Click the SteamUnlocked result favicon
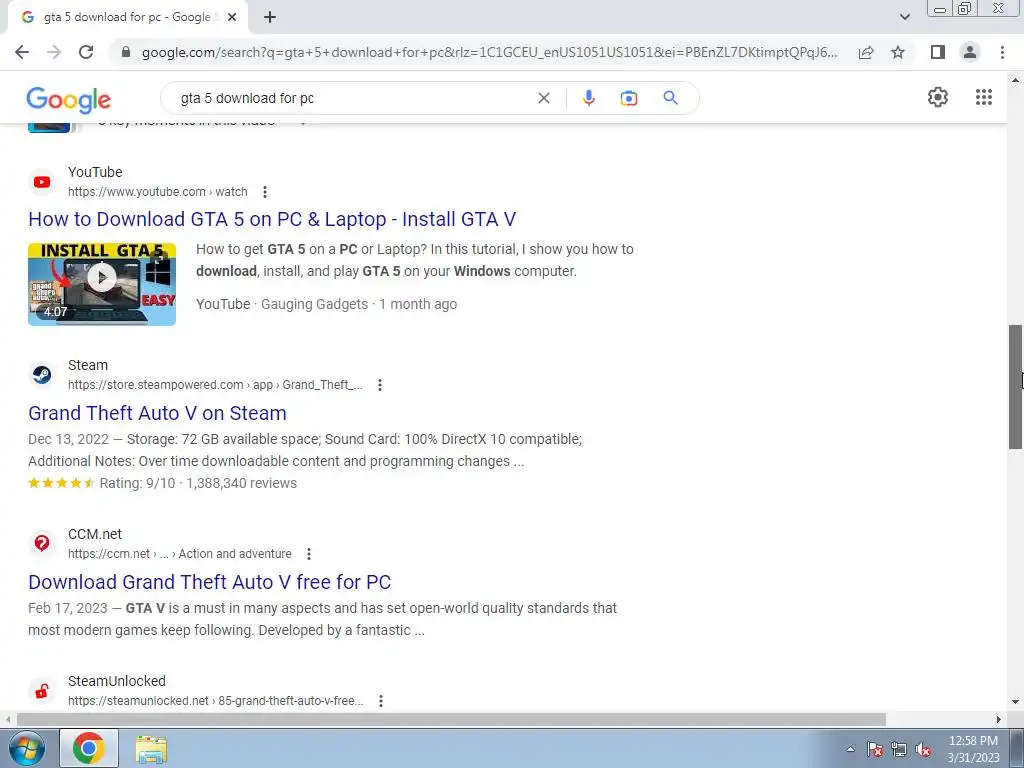The height and width of the screenshot is (768, 1024). tap(42, 691)
